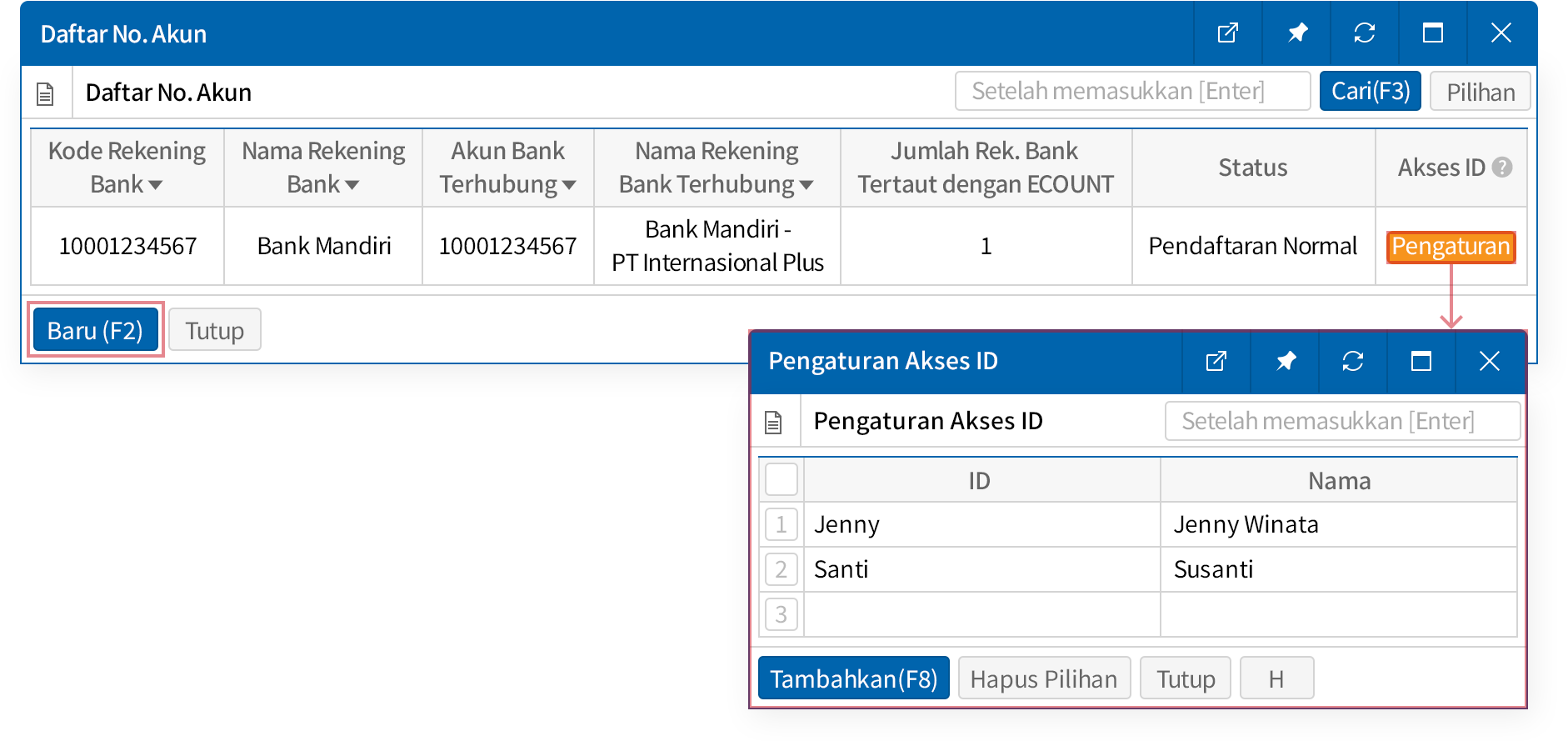Click Tambahkan(F8) to add an ID
1568x741 pixels.
(853, 678)
